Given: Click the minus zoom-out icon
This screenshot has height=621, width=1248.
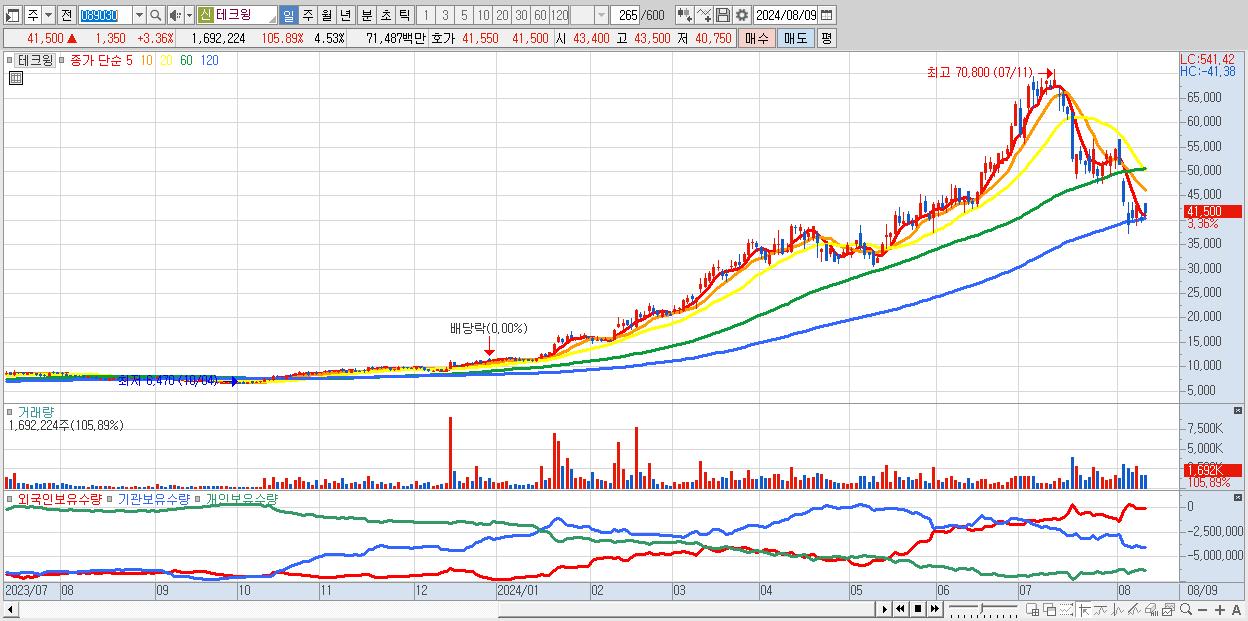Looking at the screenshot, I should click(1203, 610).
